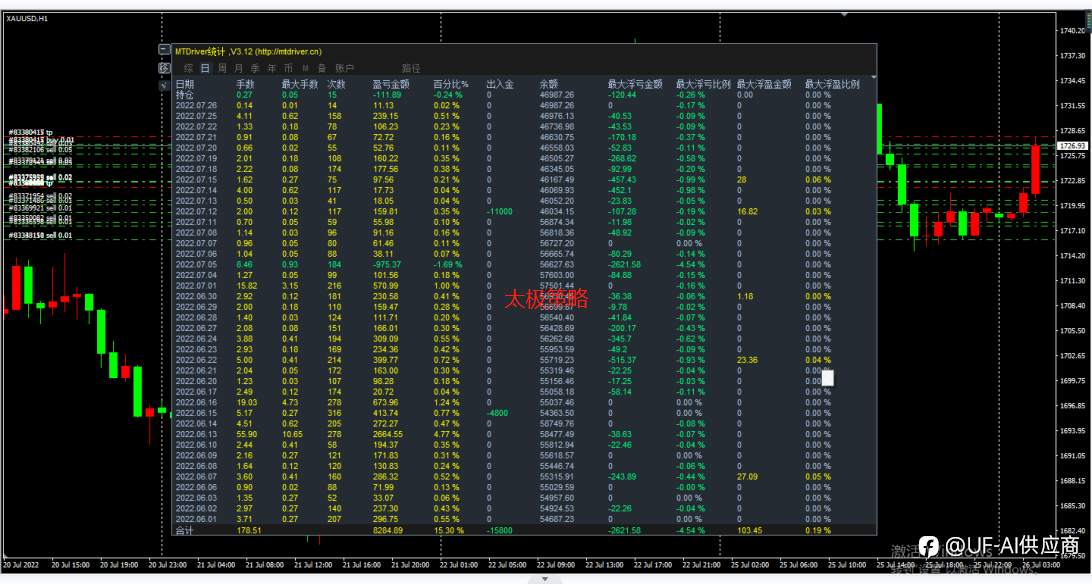Viewport: 1092px width, 584px height.
Task: Open the 账户 account tab
Action: [345, 68]
